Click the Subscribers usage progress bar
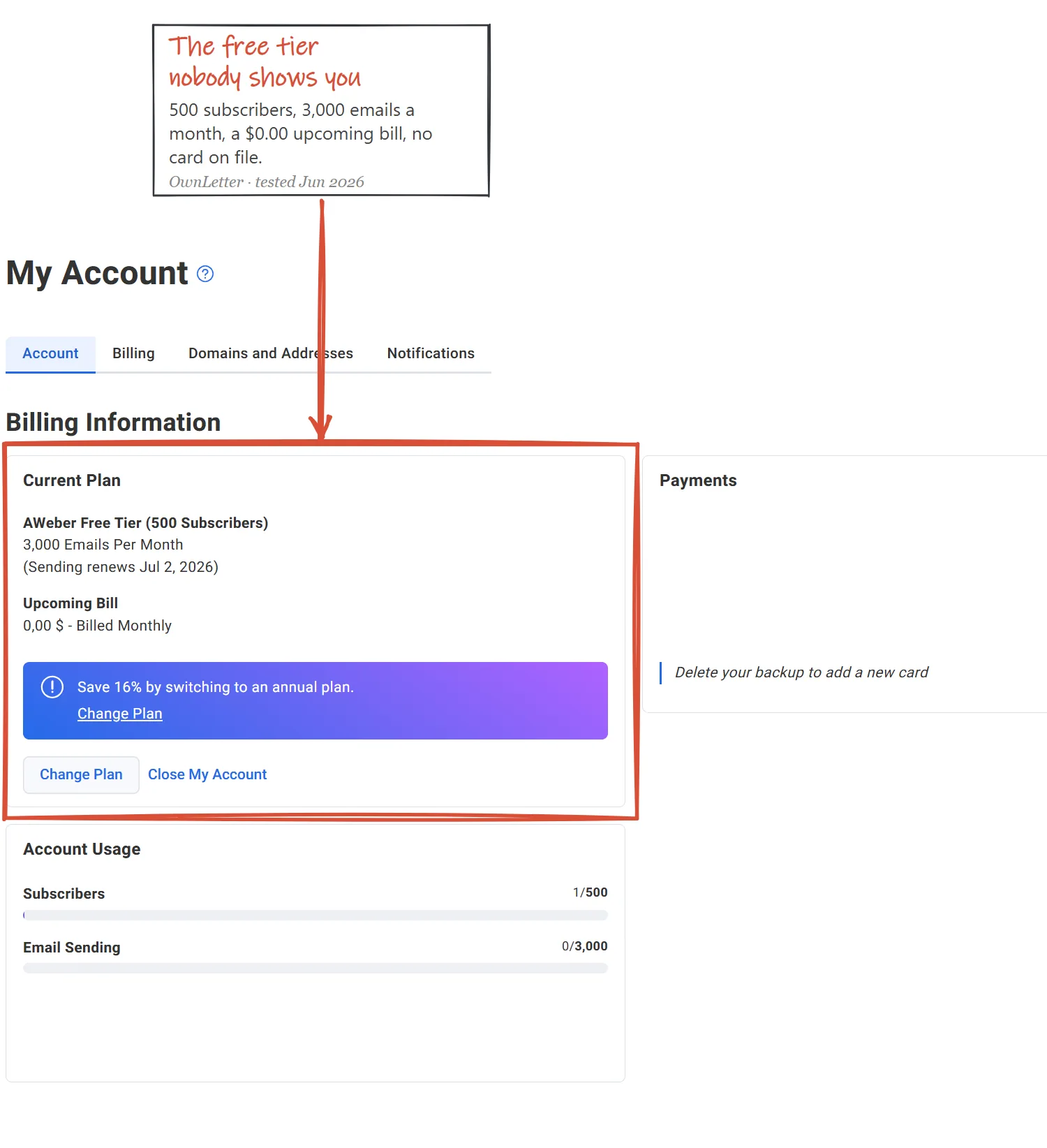 click(315, 915)
